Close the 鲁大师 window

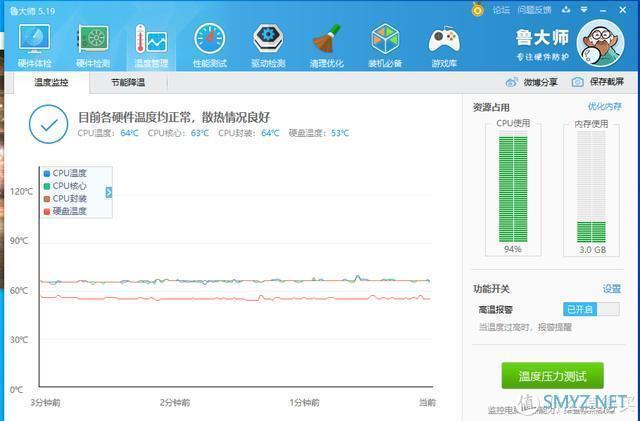pyautogui.click(x=623, y=10)
